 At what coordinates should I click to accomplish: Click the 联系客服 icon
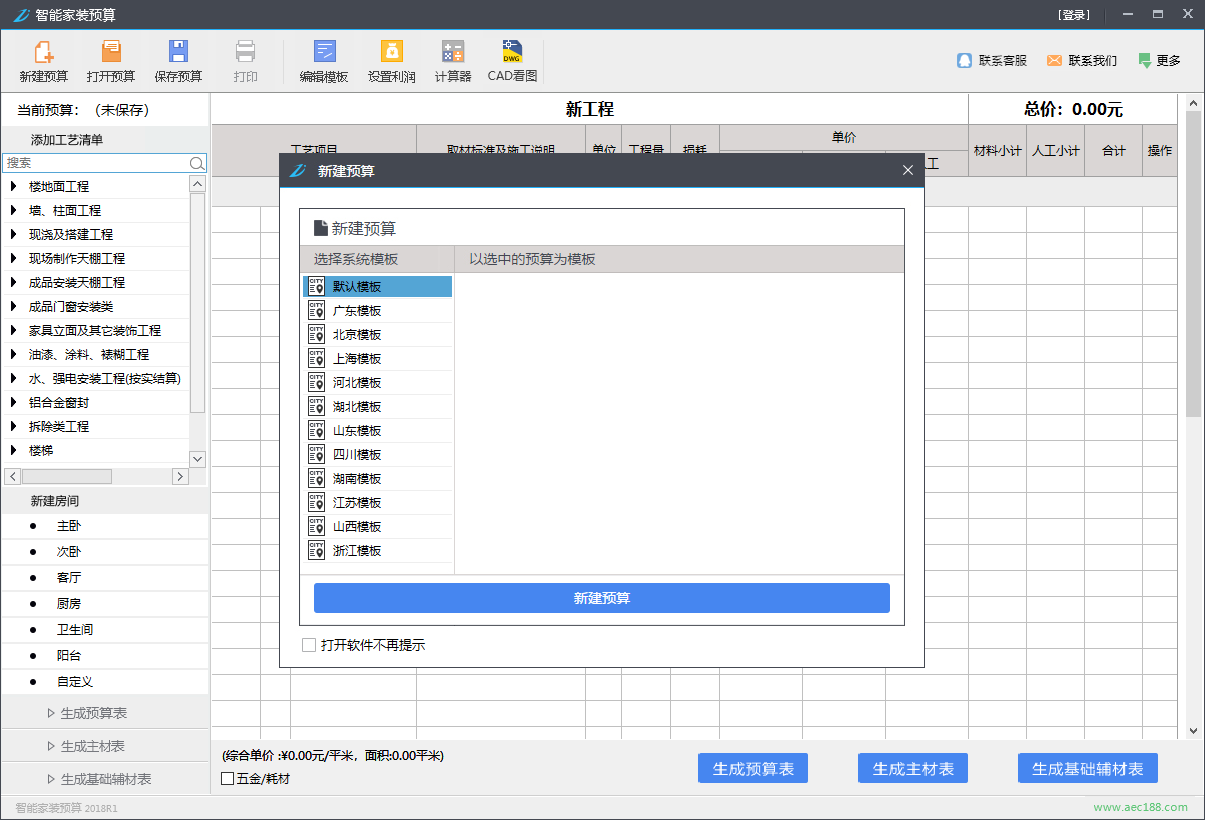[964, 60]
